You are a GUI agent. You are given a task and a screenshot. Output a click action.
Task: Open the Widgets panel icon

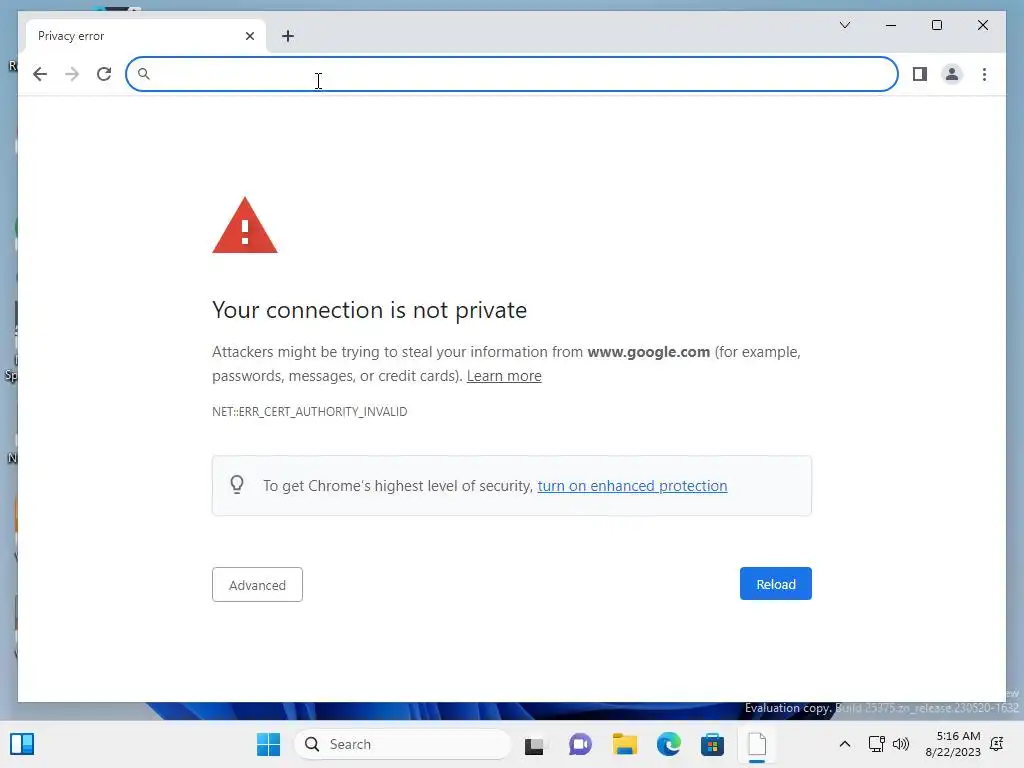coord(22,744)
